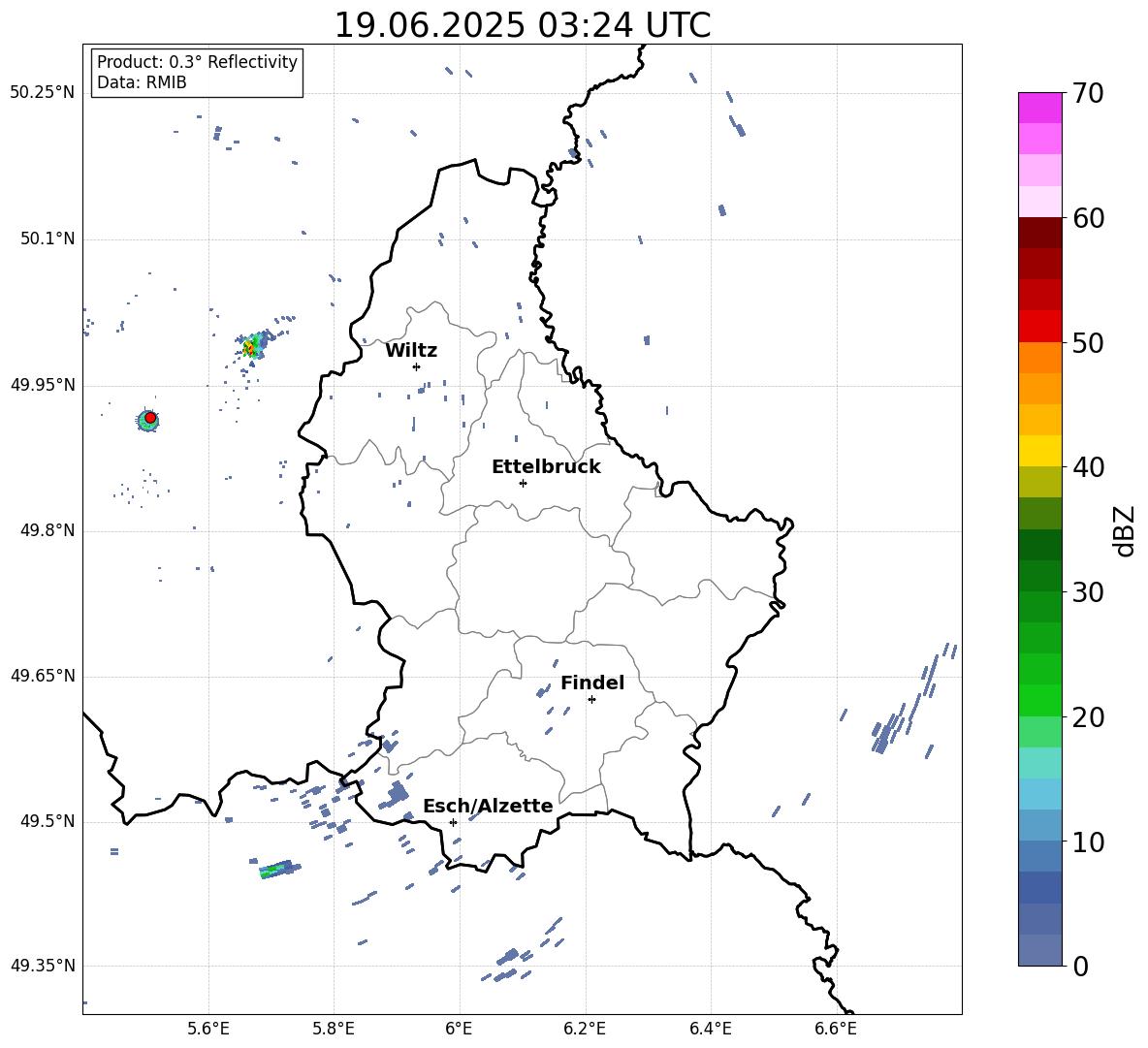The width and height of the screenshot is (1148, 1048).
Task: Click the 50.1°N latitude label
Action: pos(48,238)
